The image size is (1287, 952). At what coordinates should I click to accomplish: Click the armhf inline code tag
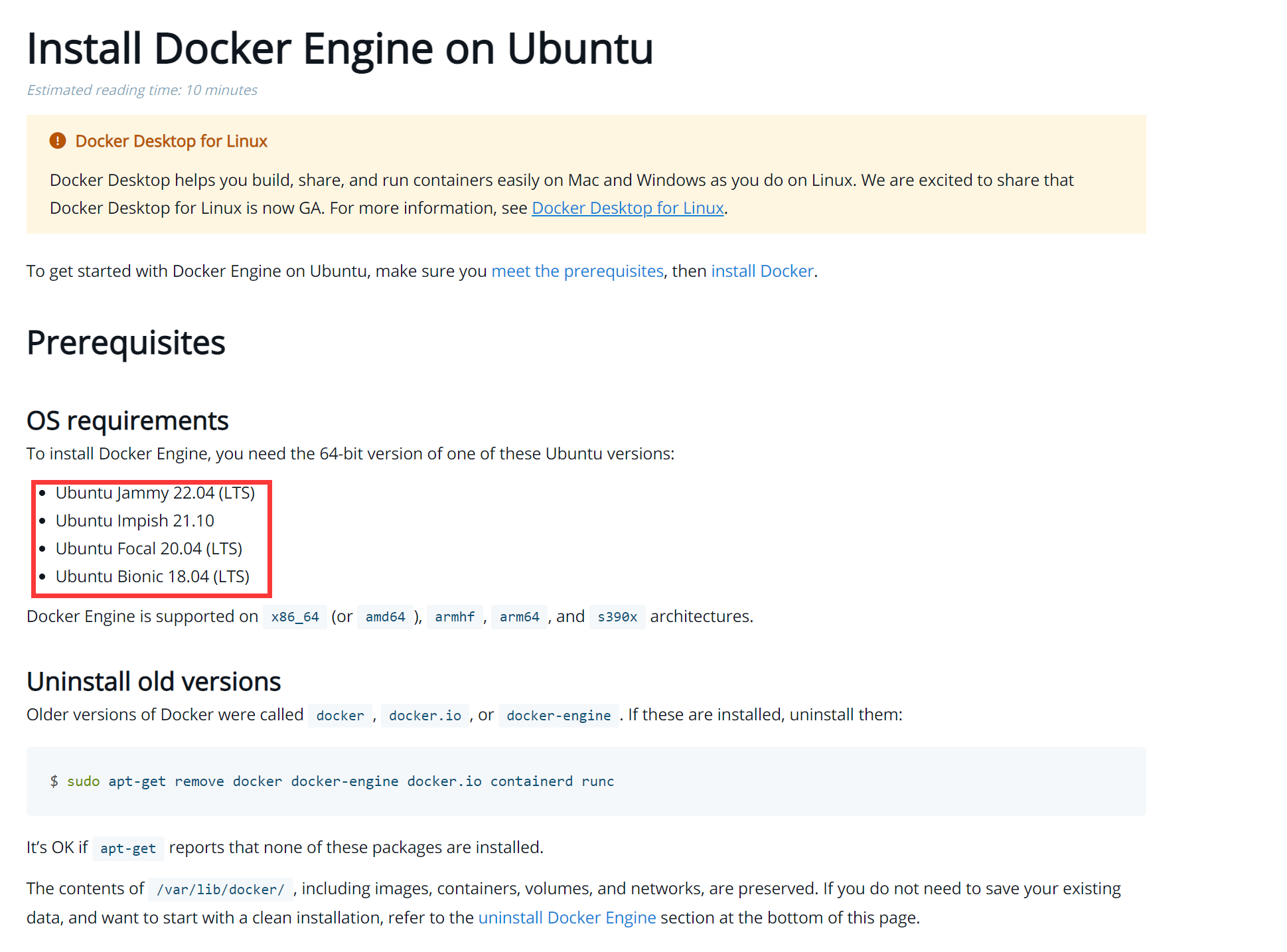click(x=455, y=617)
